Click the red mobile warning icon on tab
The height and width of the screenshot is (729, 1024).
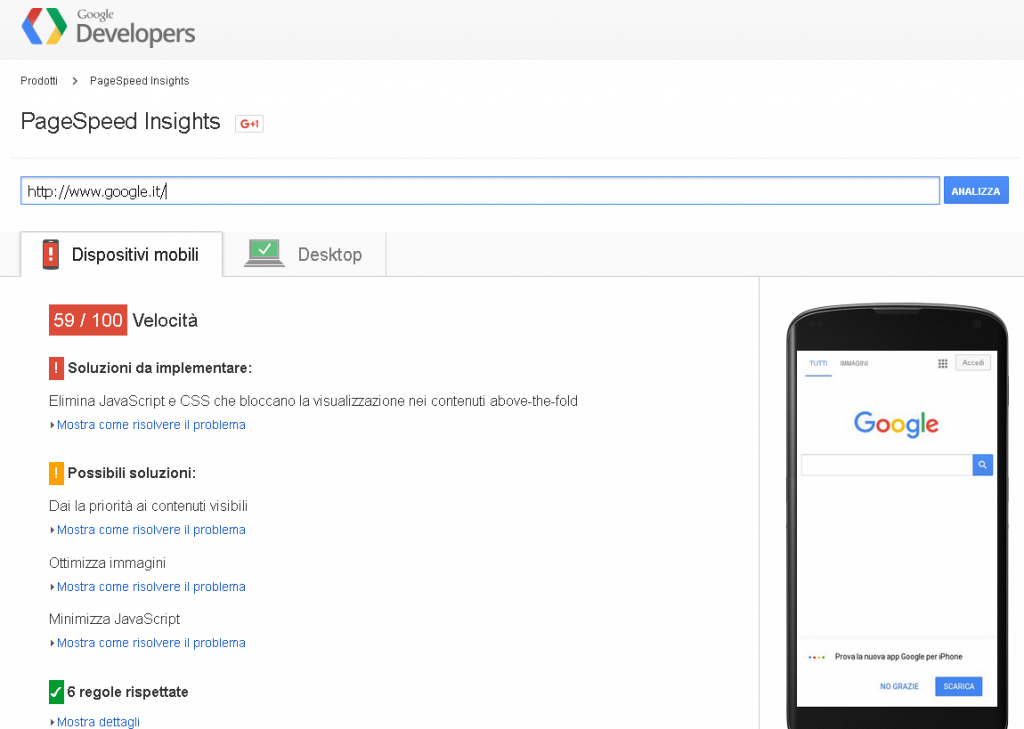[50, 254]
